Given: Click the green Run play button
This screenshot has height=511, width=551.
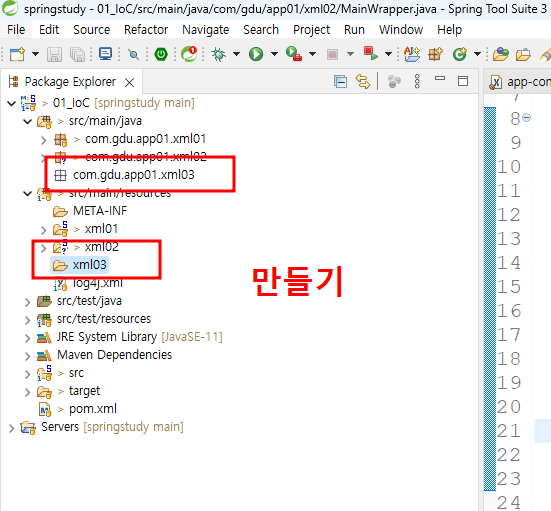Looking at the screenshot, I should click(x=256, y=54).
